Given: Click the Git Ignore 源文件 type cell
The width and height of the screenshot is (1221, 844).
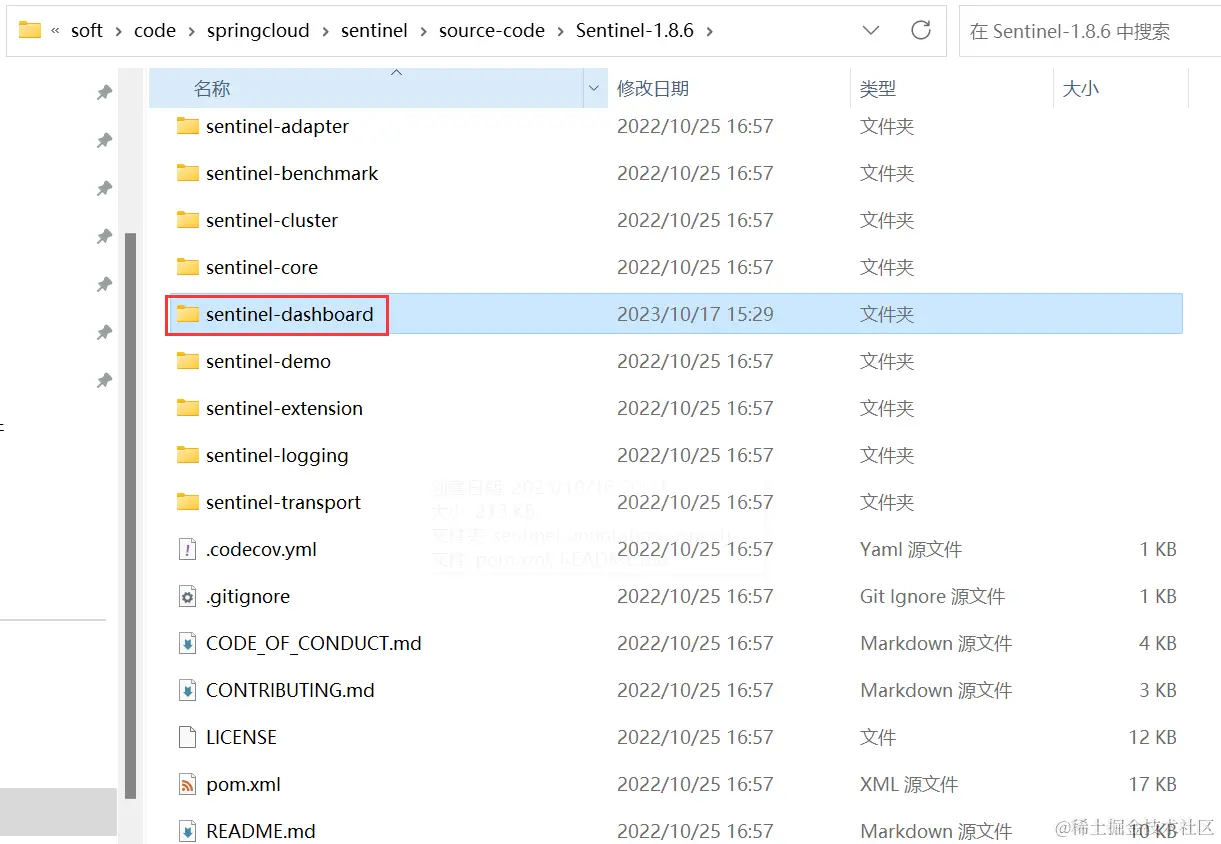Looking at the screenshot, I should point(932,596).
